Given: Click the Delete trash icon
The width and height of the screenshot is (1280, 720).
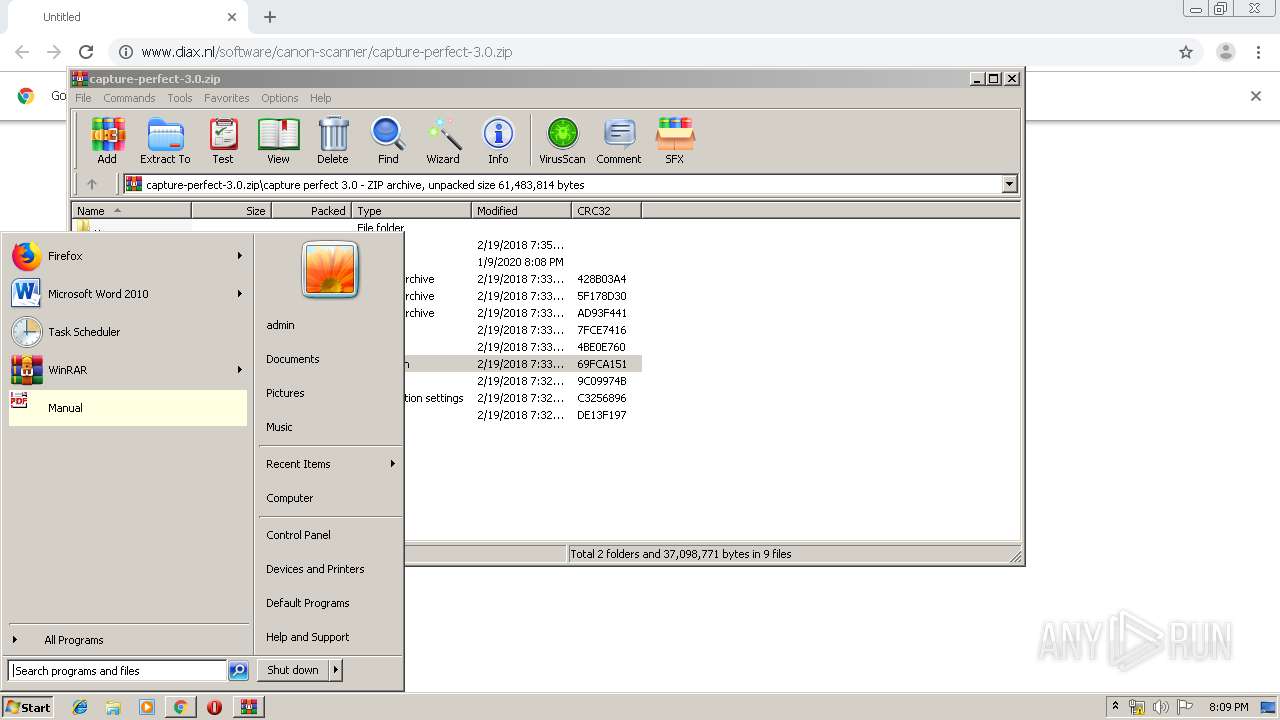Looking at the screenshot, I should point(333,140).
